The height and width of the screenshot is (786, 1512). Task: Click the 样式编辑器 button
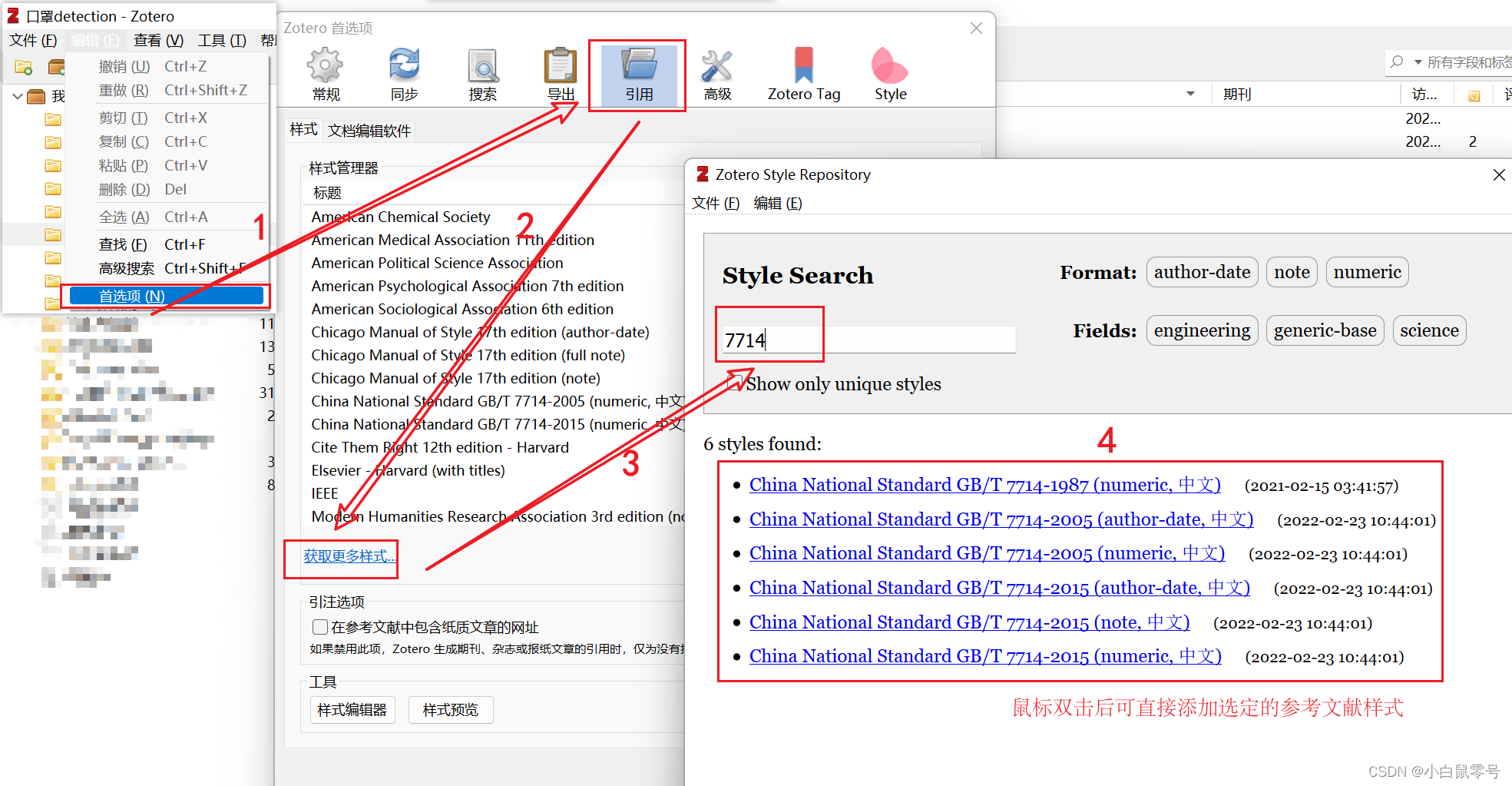352,709
